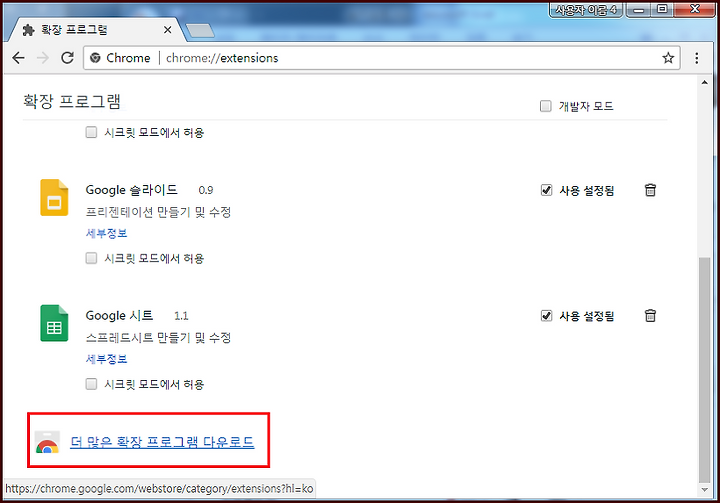Open a new tab
Screen dimensions: 720x503
[x=200, y=31]
